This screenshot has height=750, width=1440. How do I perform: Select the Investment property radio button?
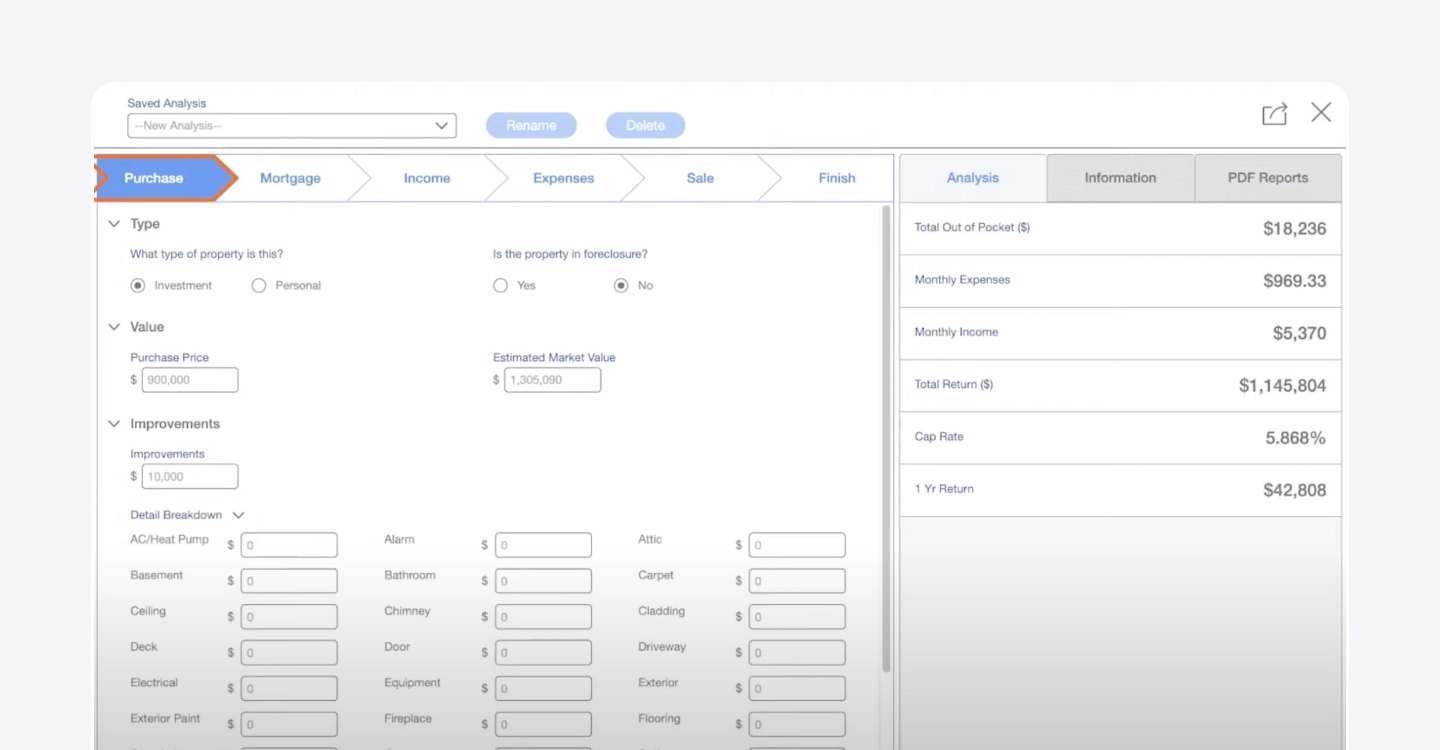(137, 285)
